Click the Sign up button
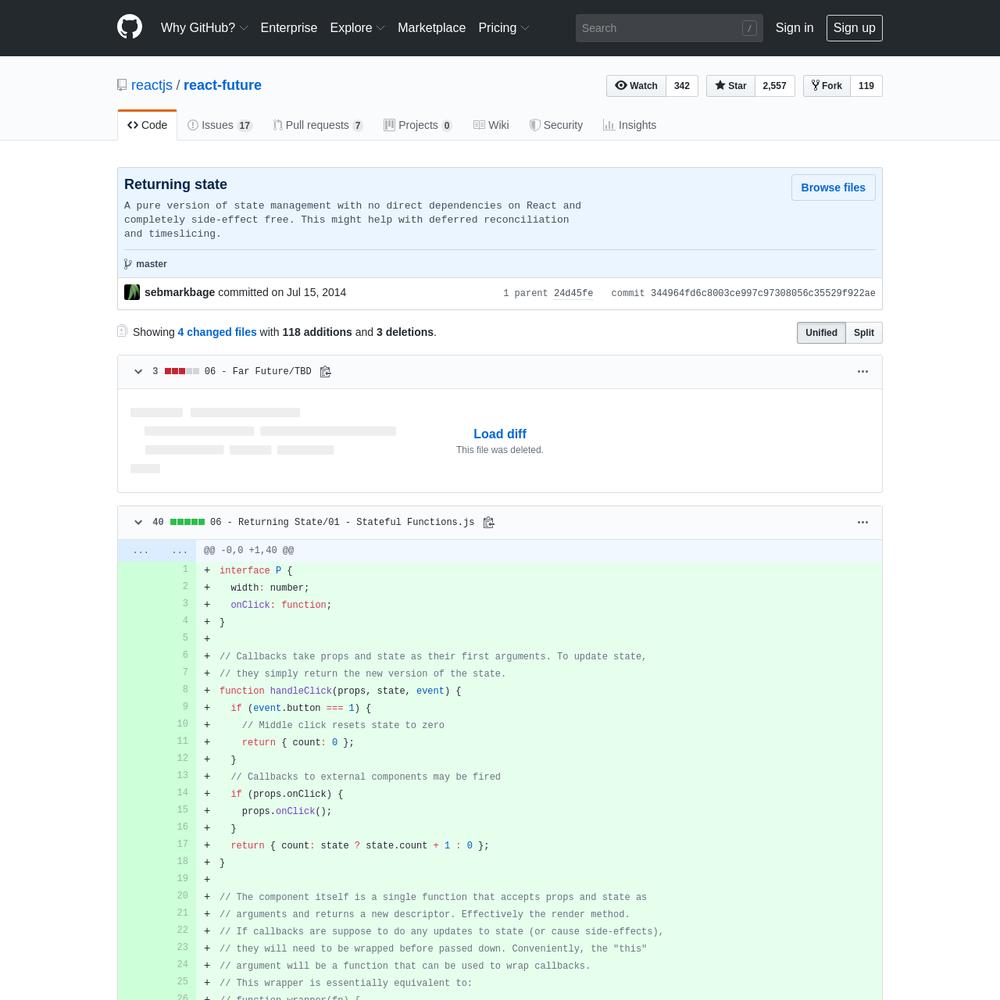 pos(854,28)
